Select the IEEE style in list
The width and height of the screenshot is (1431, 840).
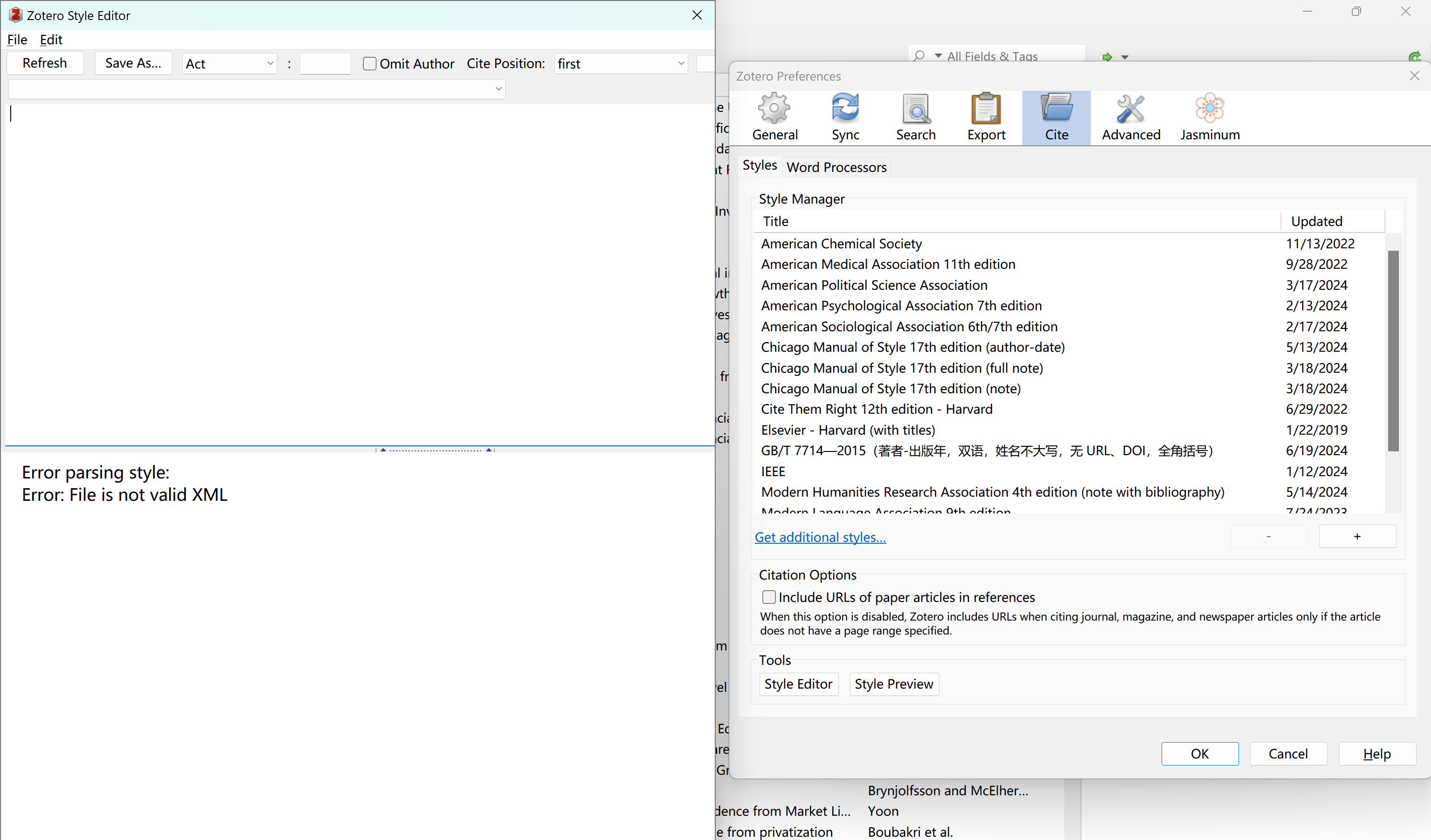point(774,471)
